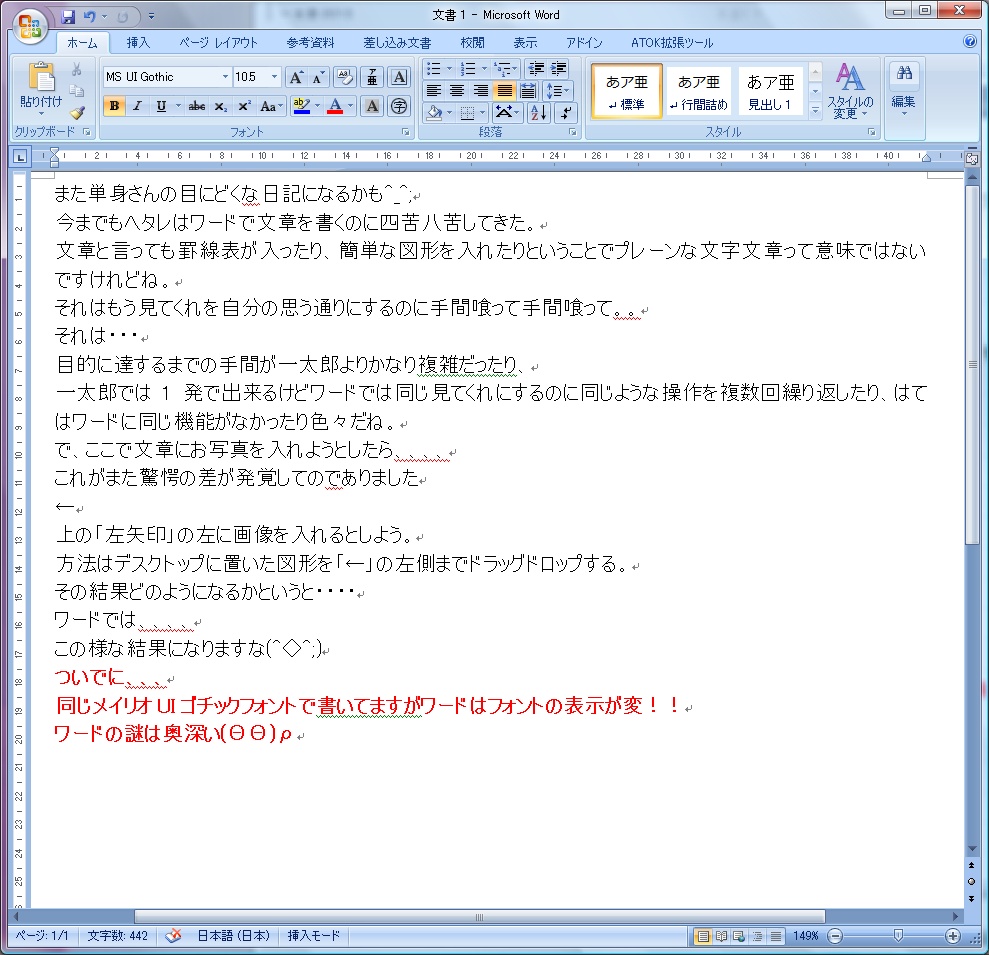Toggle strikethrough formatting
This screenshot has width=989, height=955.
click(x=197, y=107)
